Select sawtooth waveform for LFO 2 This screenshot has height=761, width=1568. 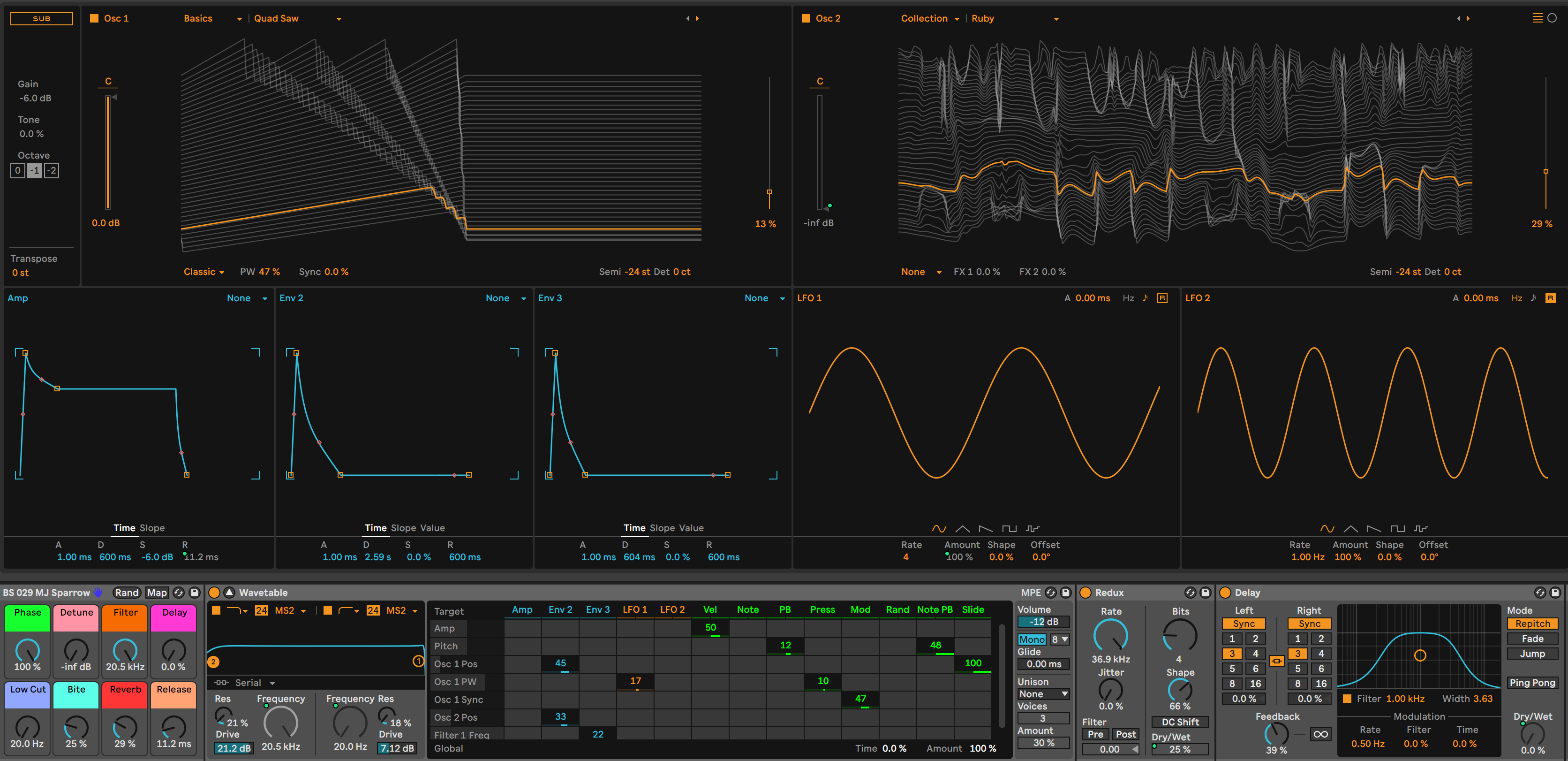click(x=1373, y=528)
